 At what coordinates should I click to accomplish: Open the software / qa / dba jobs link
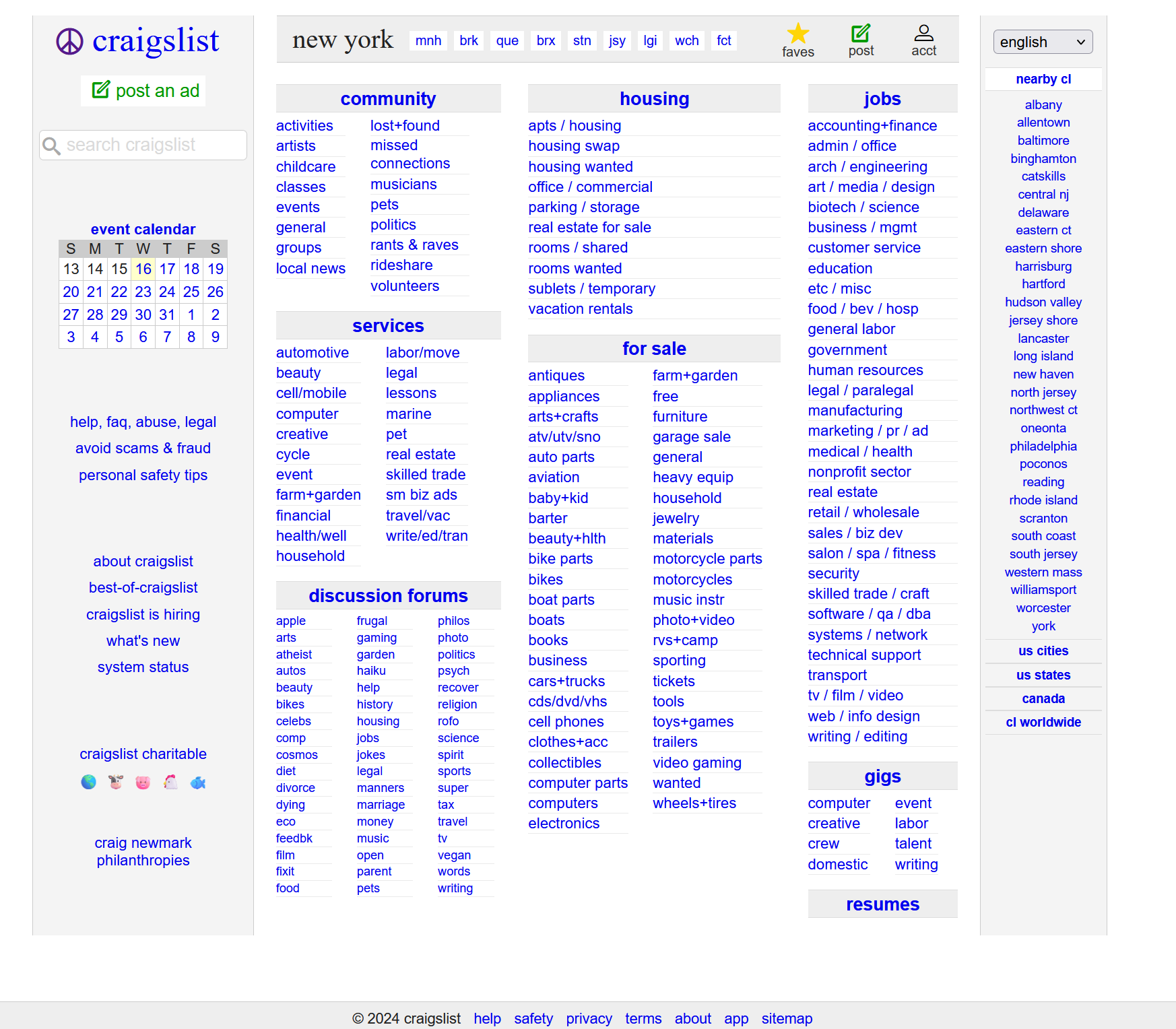(x=869, y=613)
